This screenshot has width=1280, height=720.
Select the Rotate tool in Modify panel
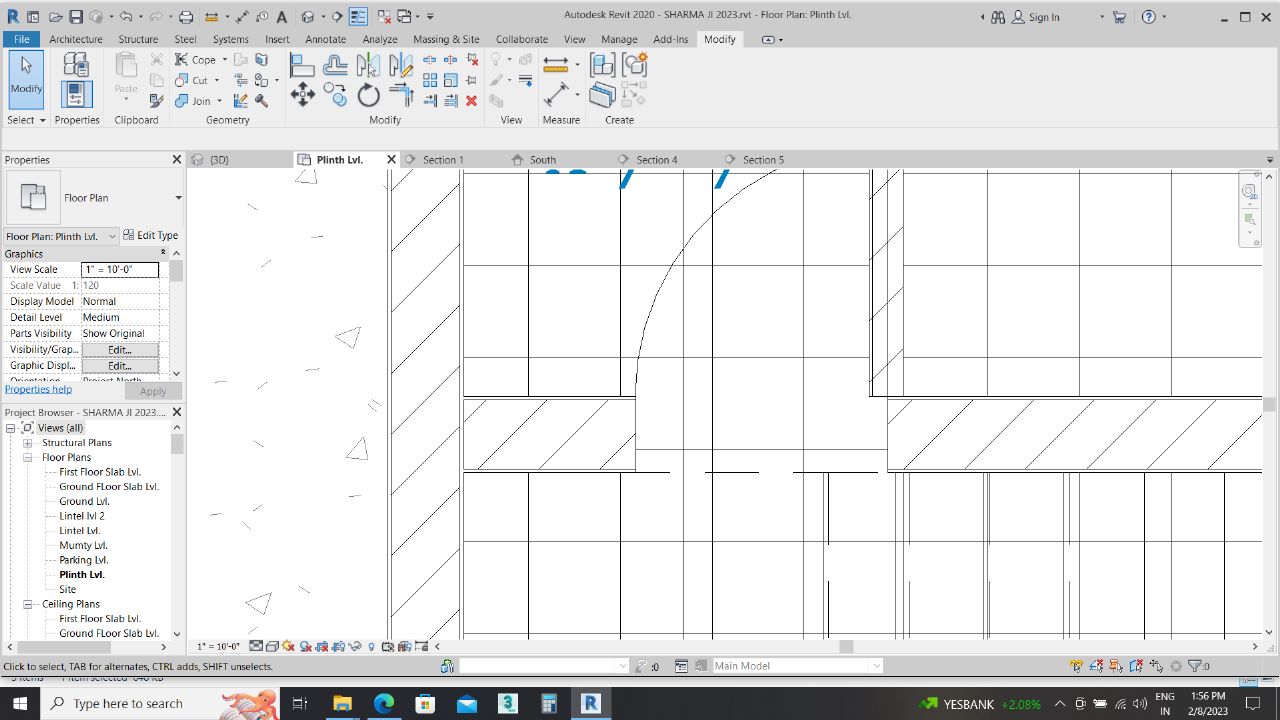(x=369, y=95)
